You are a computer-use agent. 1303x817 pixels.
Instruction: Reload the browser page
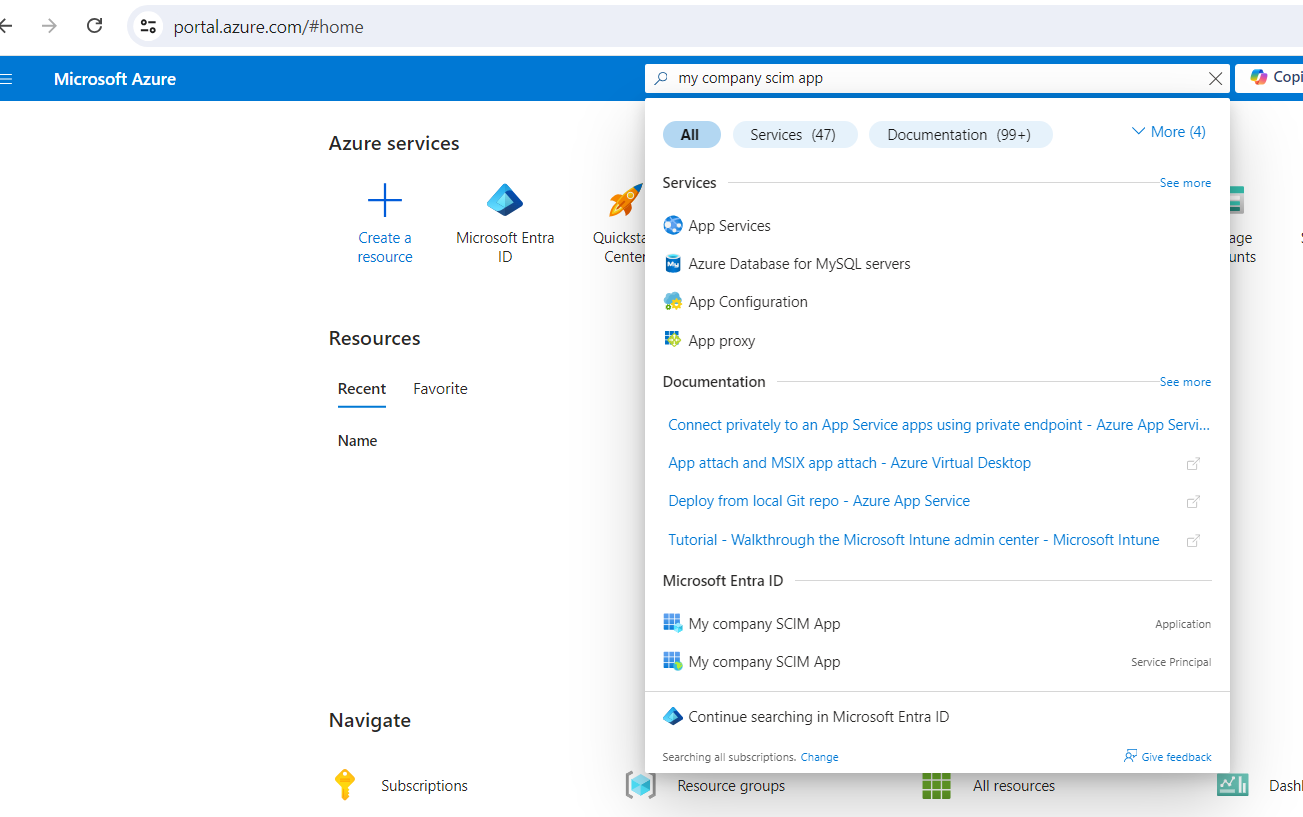click(x=95, y=26)
